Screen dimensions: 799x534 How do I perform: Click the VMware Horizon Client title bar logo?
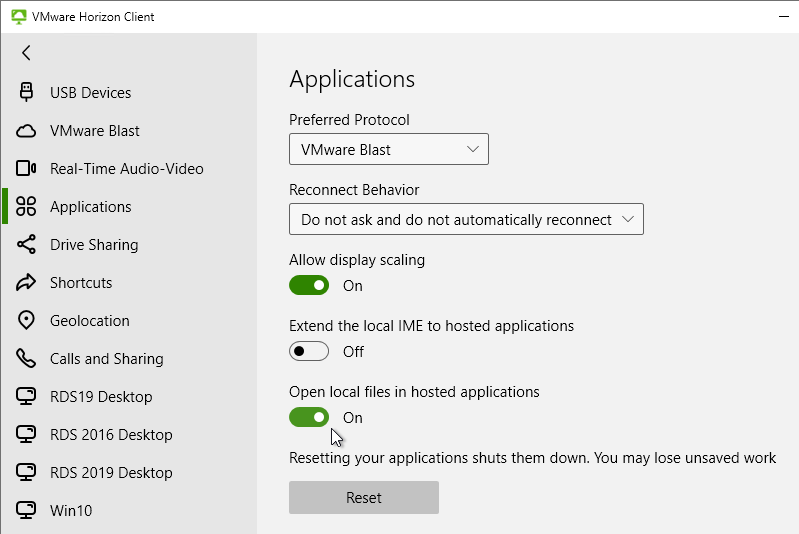point(18,17)
